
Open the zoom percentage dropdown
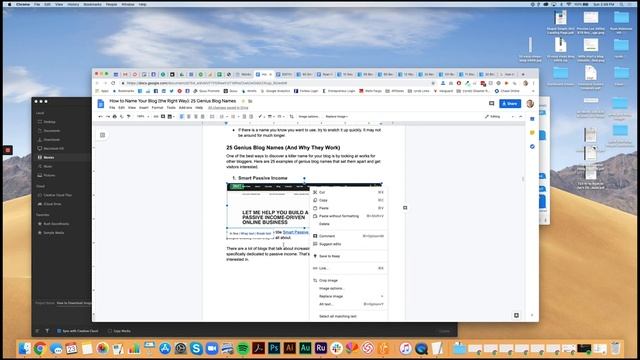tap(142, 117)
